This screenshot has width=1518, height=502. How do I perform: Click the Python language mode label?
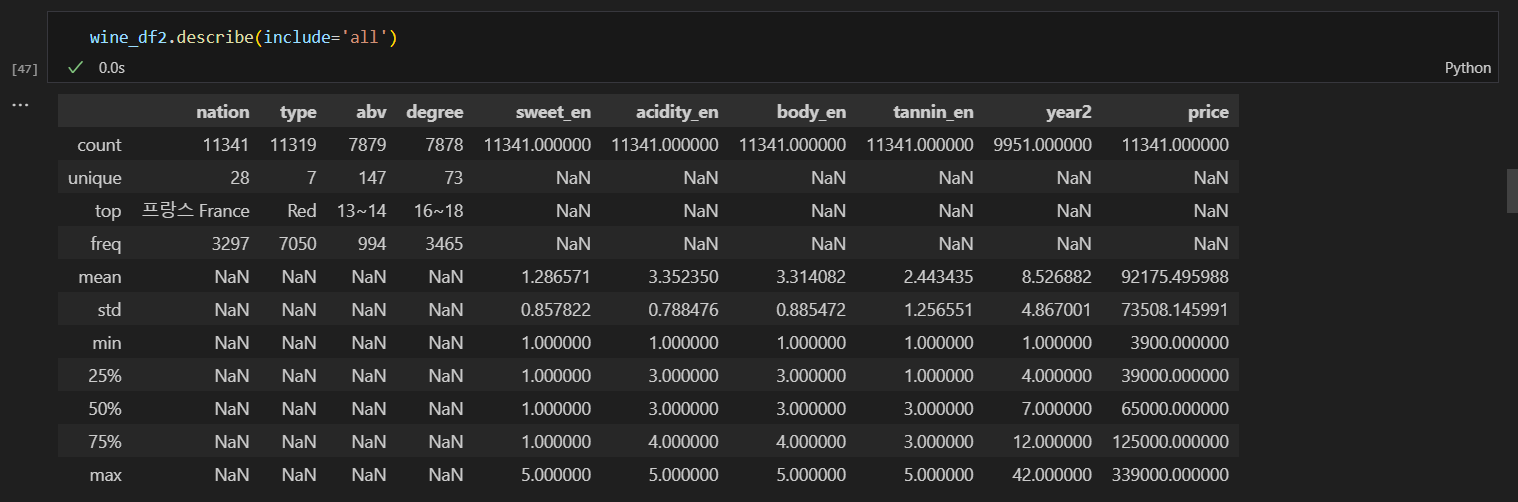[1468, 68]
